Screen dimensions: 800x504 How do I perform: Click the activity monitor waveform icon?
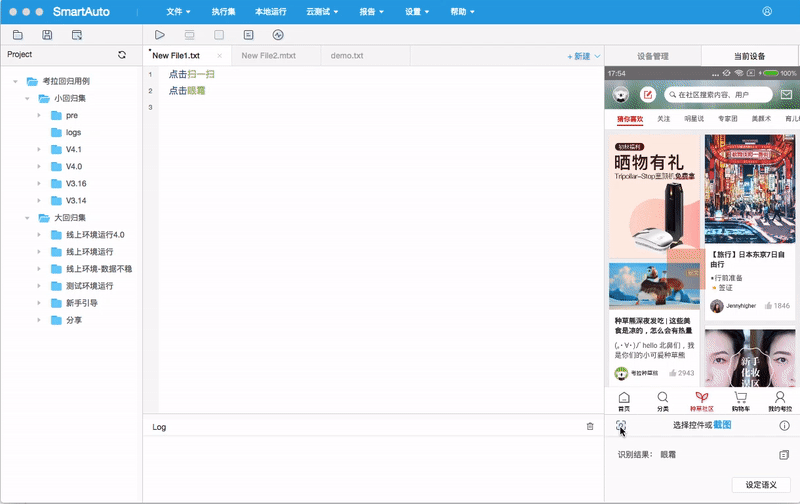point(278,35)
